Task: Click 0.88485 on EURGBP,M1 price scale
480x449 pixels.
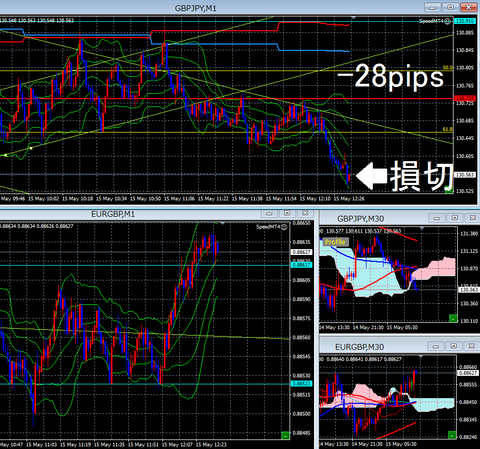Action: [302, 433]
